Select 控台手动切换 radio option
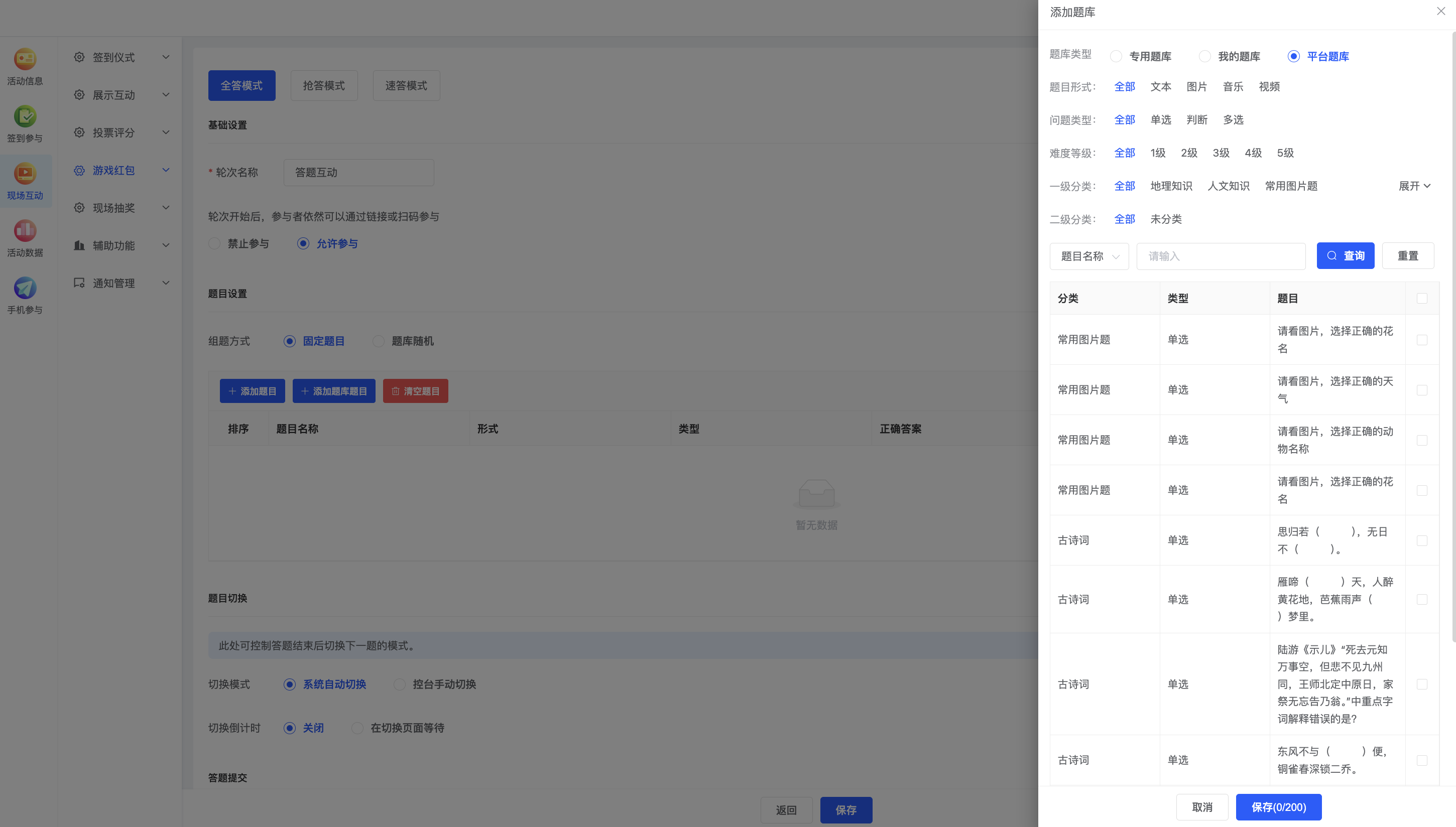 400,684
